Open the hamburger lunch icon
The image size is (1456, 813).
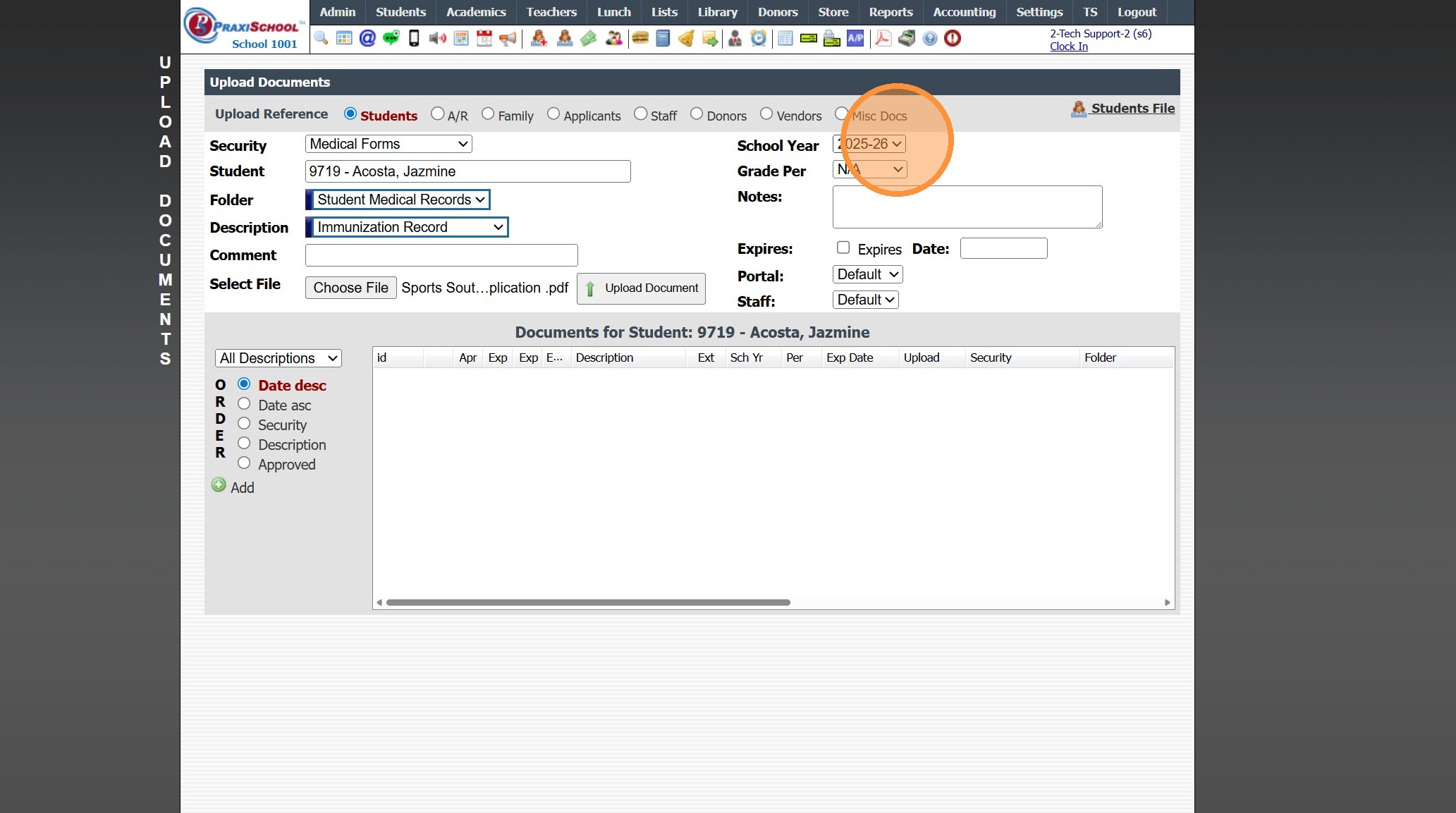[640, 38]
